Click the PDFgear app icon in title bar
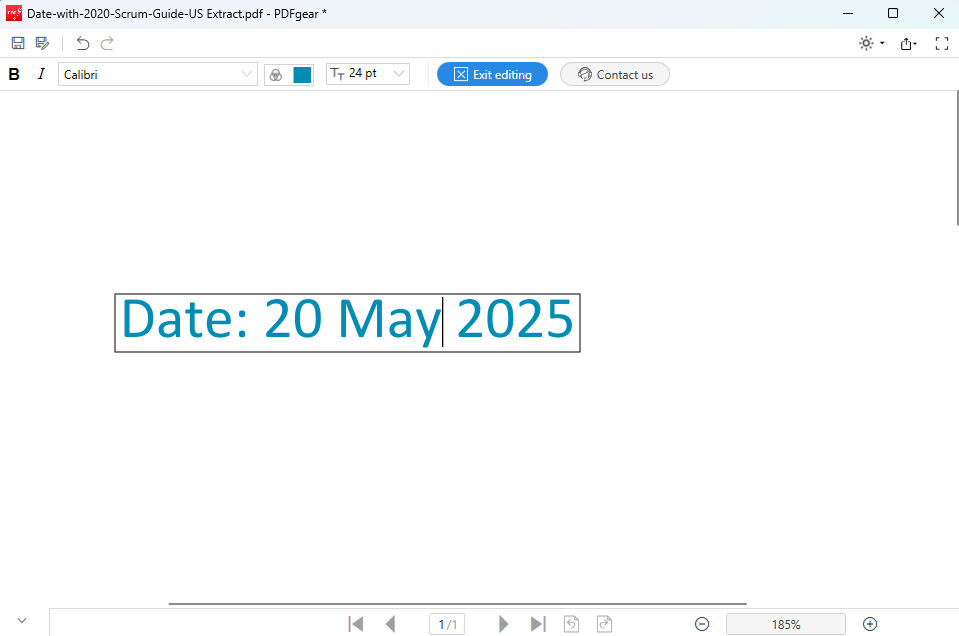959x636 pixels. point(14,13)
